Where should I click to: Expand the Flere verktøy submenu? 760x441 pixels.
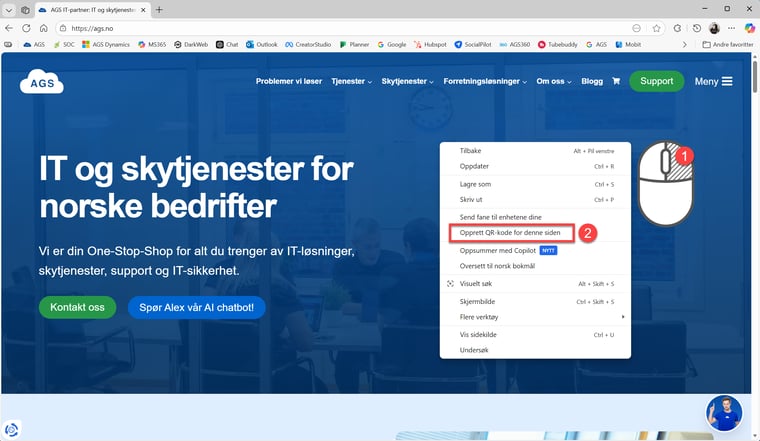pyautogui.click(x=535, y=317)
